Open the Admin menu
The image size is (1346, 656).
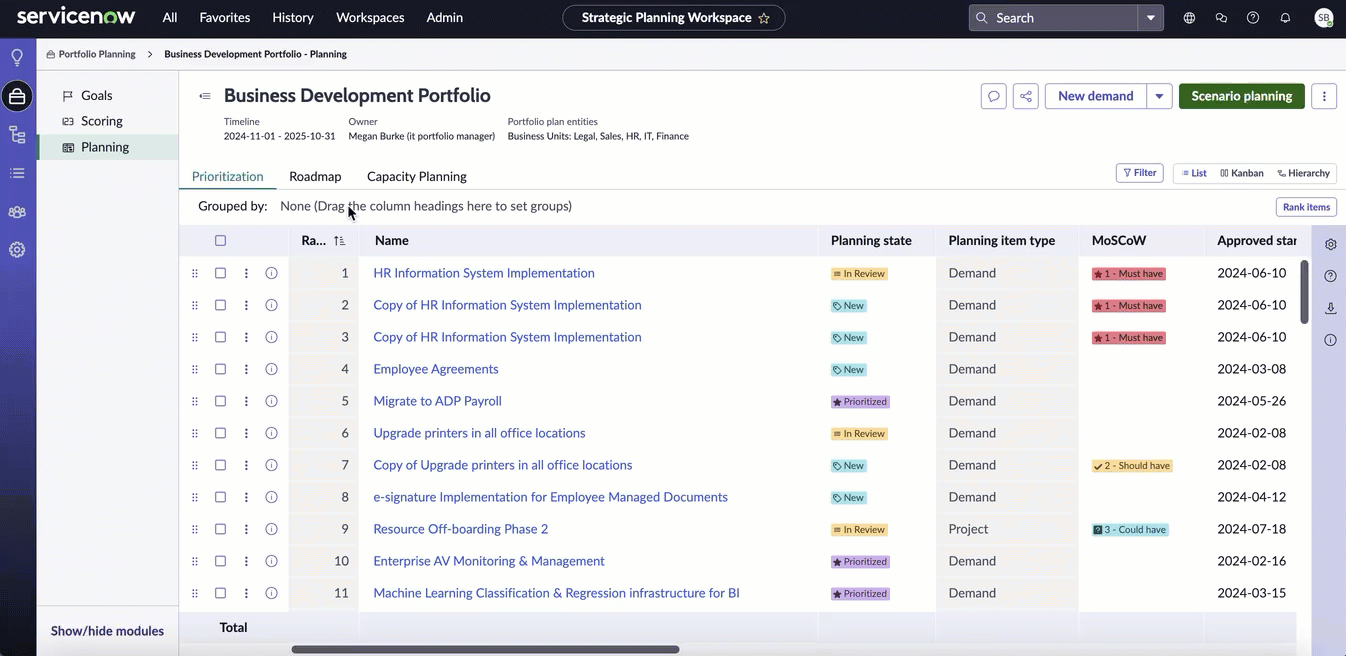point(445,18)
